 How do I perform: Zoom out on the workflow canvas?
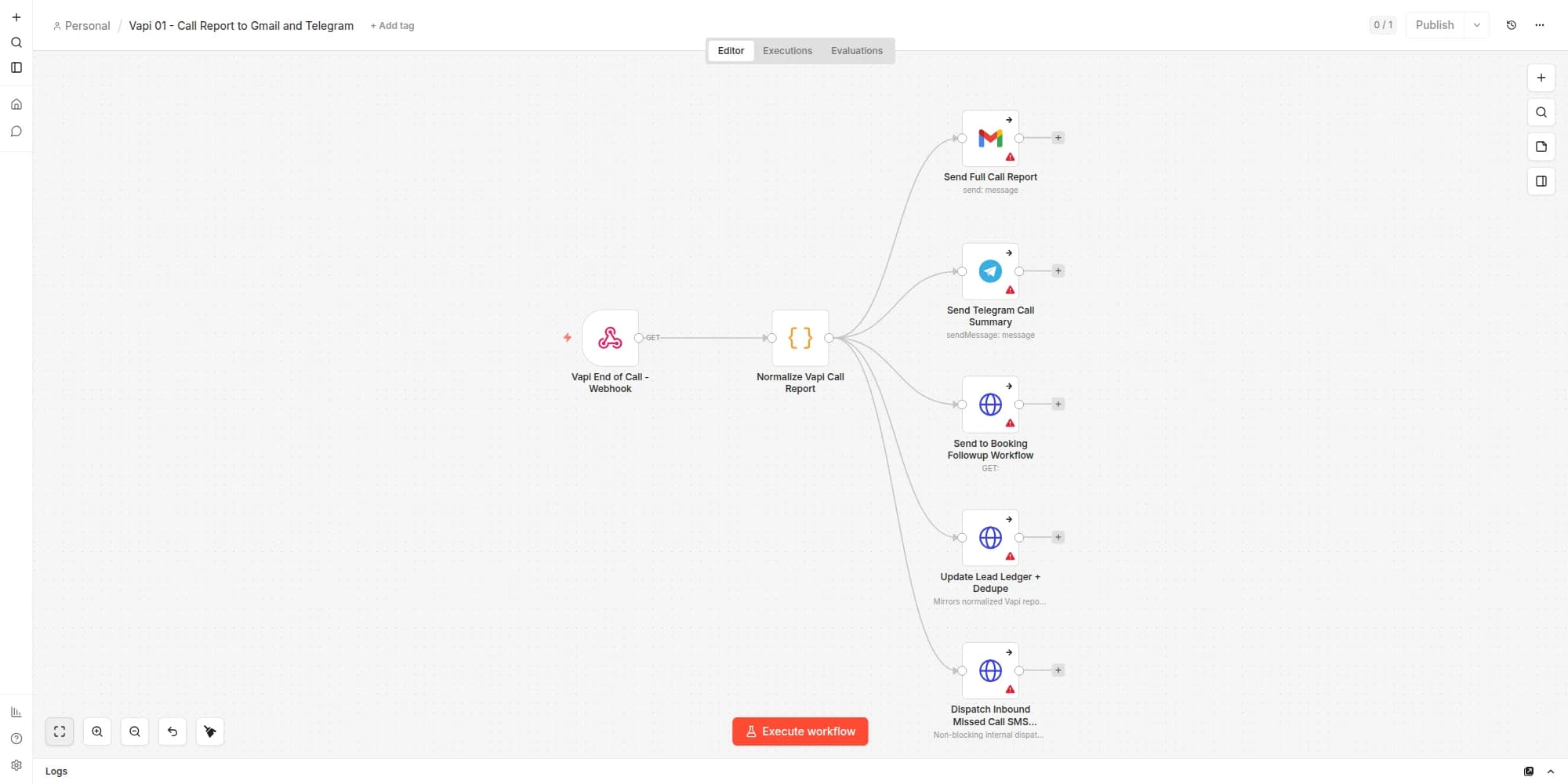click(135, 731)
